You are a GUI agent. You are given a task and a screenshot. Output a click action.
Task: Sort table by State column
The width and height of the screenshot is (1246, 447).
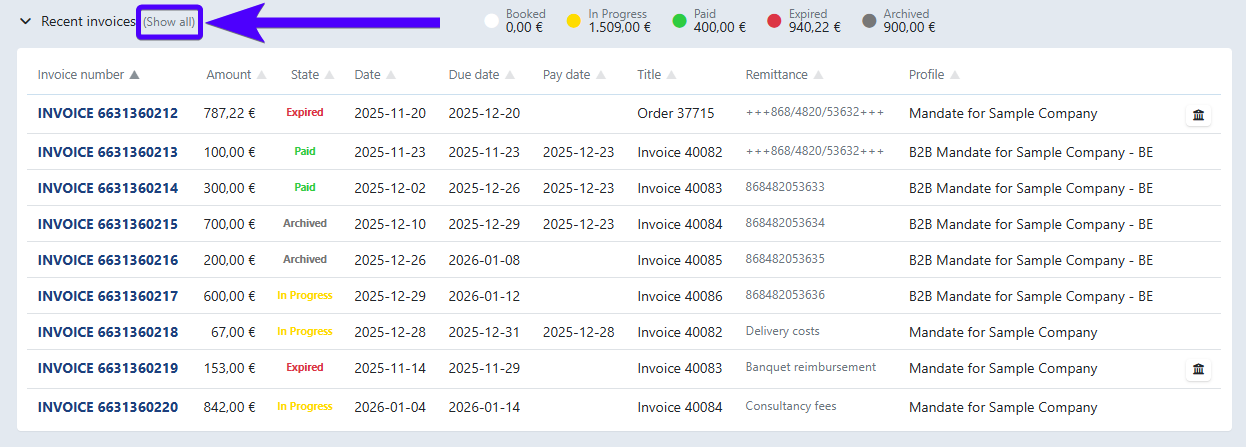tap(305, 75)
